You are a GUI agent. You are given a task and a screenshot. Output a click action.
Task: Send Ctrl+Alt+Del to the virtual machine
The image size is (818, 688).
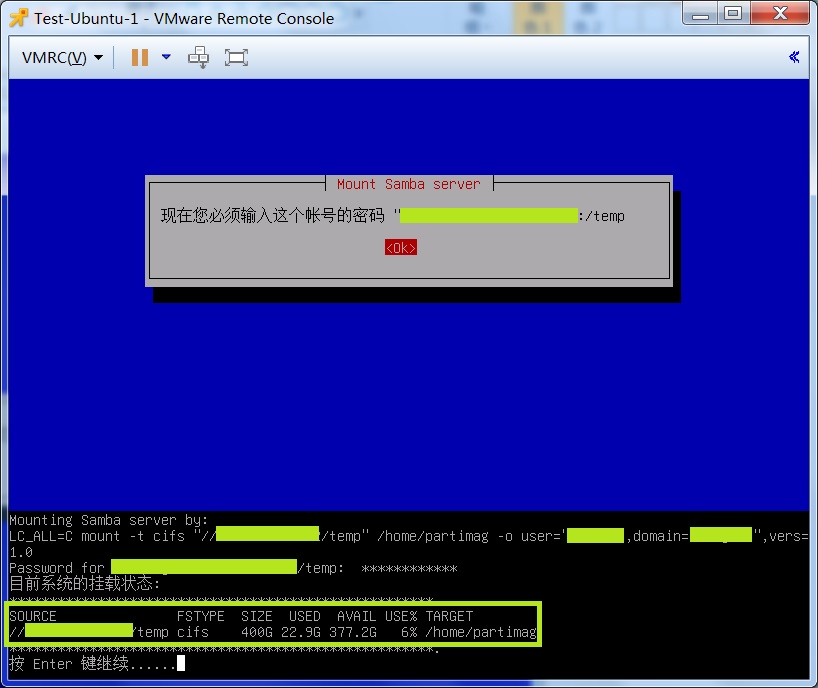click(x=199, y=57)
